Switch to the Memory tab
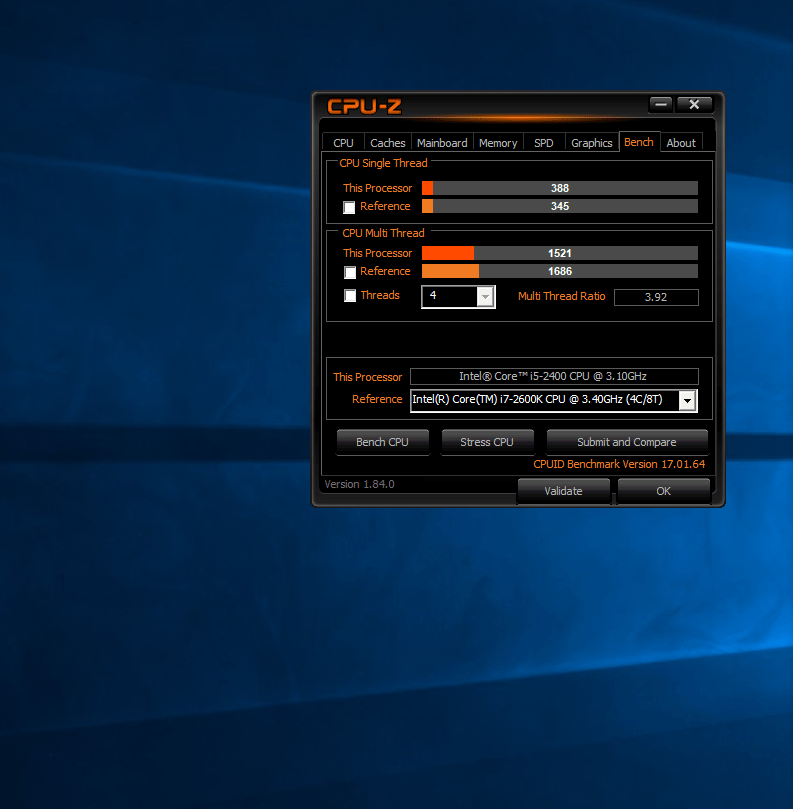Viewport: 793px width, 809px height. click(x=498, y=143)
